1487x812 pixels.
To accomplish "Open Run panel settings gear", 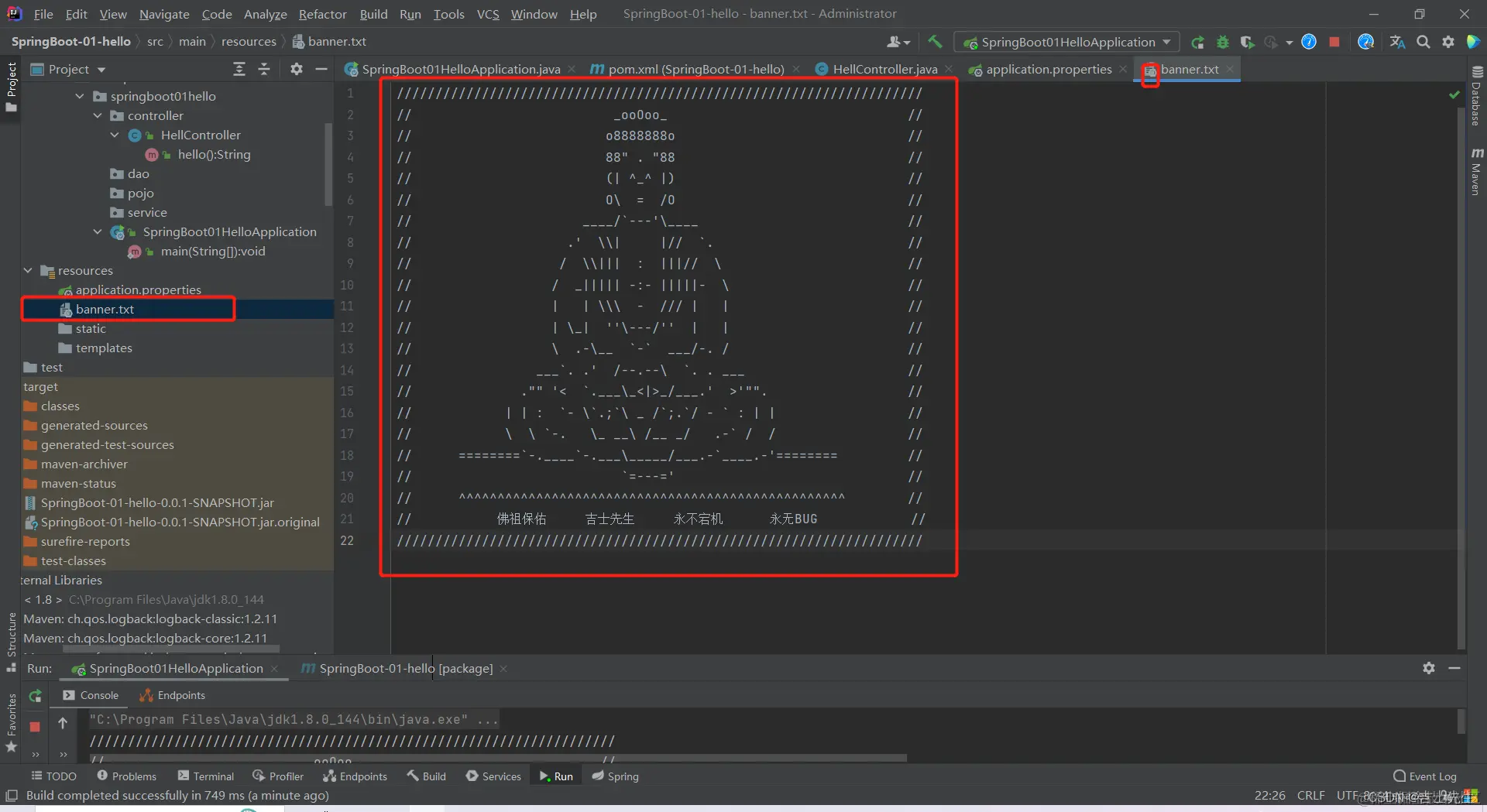I will pyautogui.click(x=1429, y=668).
